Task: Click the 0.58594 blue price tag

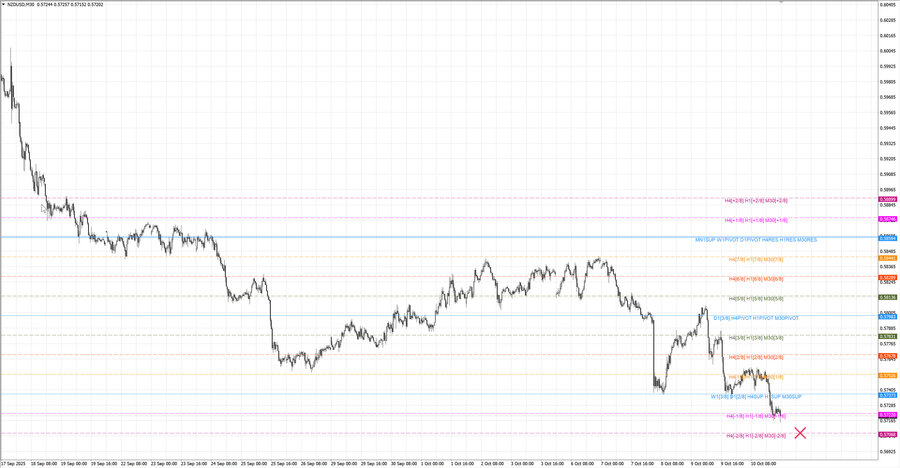Action: tap(887, 238)
